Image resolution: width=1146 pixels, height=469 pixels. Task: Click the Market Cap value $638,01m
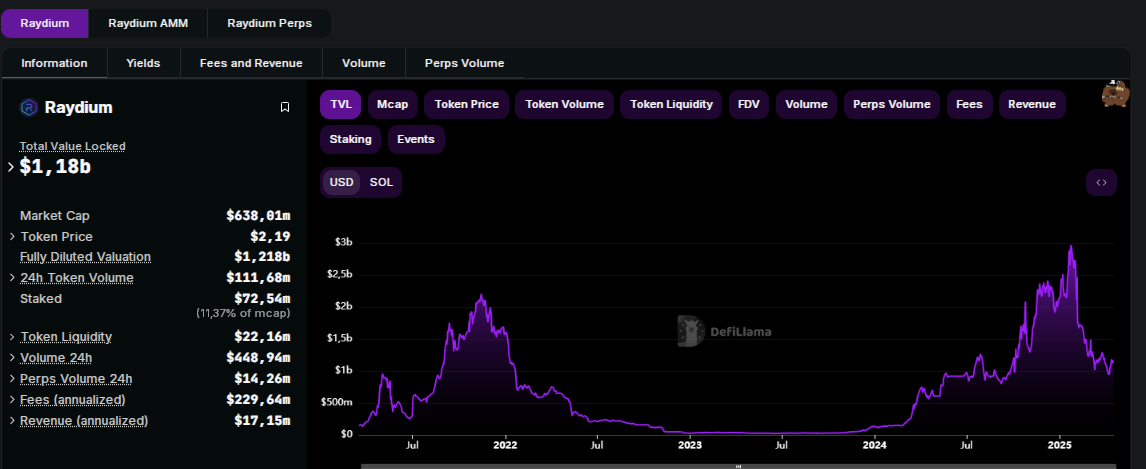tap(258, 216)
